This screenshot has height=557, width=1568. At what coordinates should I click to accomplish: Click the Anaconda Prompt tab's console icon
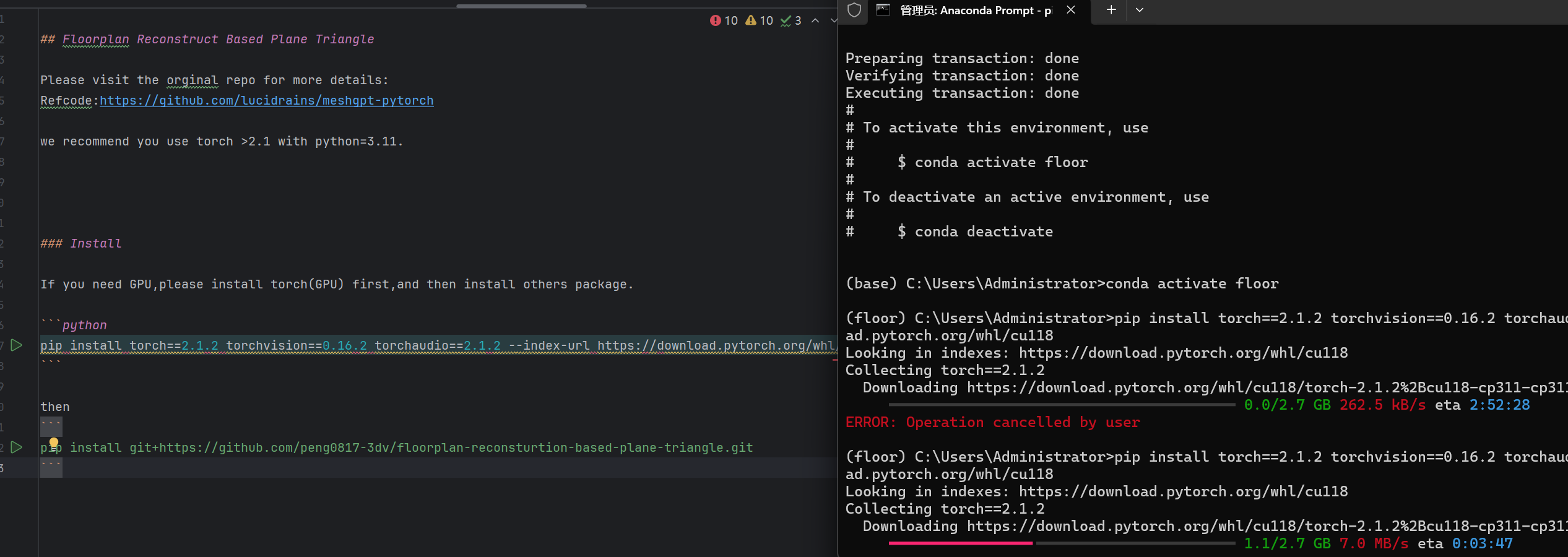pyautogui.click(x=883, y=10)
